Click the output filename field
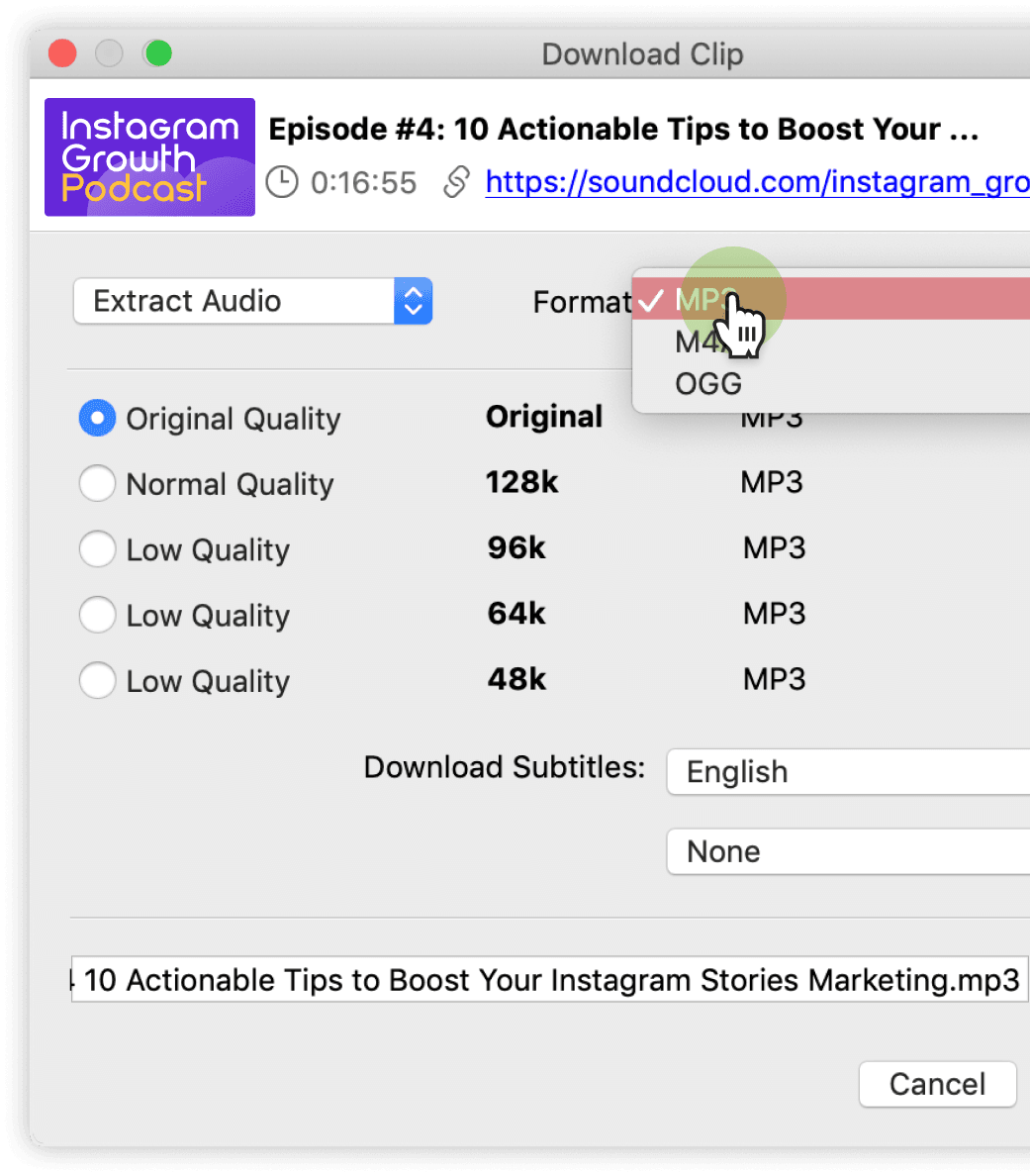The width and height of the screenshot is (1030, 1176). (549, 979)
